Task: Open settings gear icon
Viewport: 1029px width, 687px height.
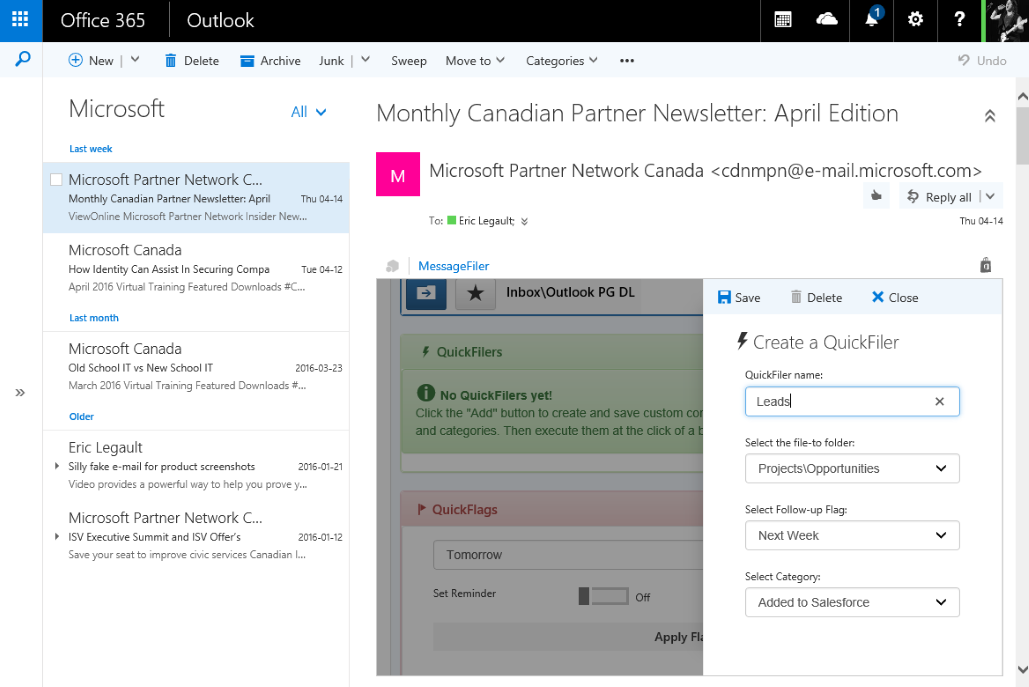Action: point(915,20)
